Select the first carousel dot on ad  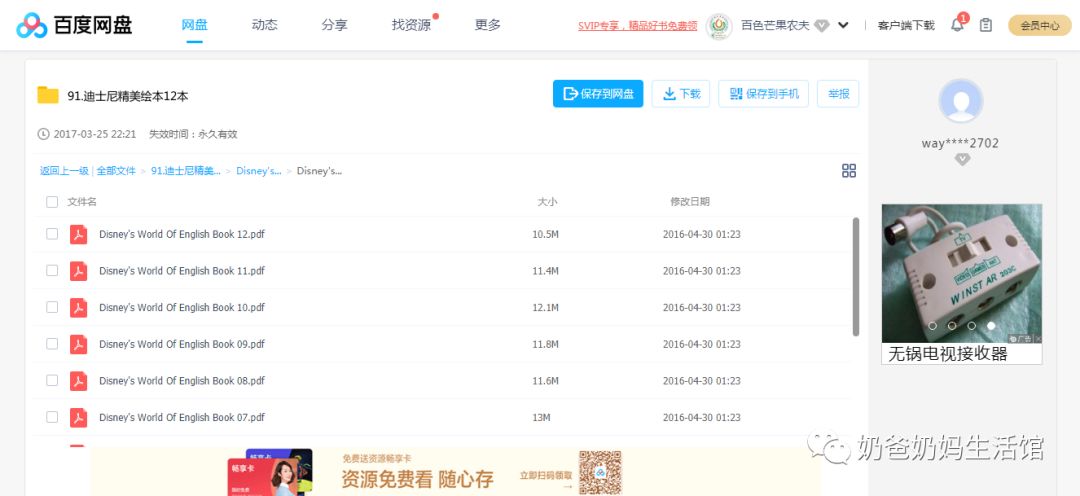click(x=933, y=325)
